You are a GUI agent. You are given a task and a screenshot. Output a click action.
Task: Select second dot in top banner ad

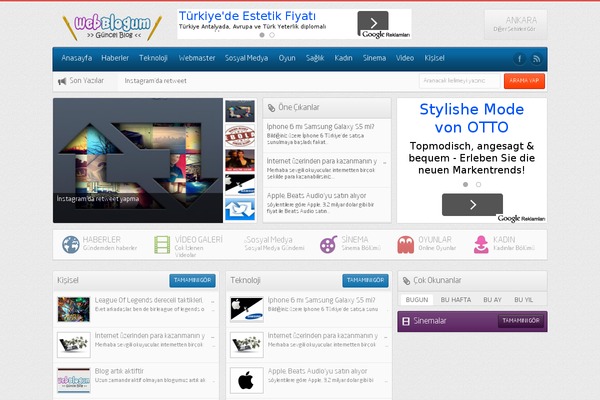tap(272, 35)
